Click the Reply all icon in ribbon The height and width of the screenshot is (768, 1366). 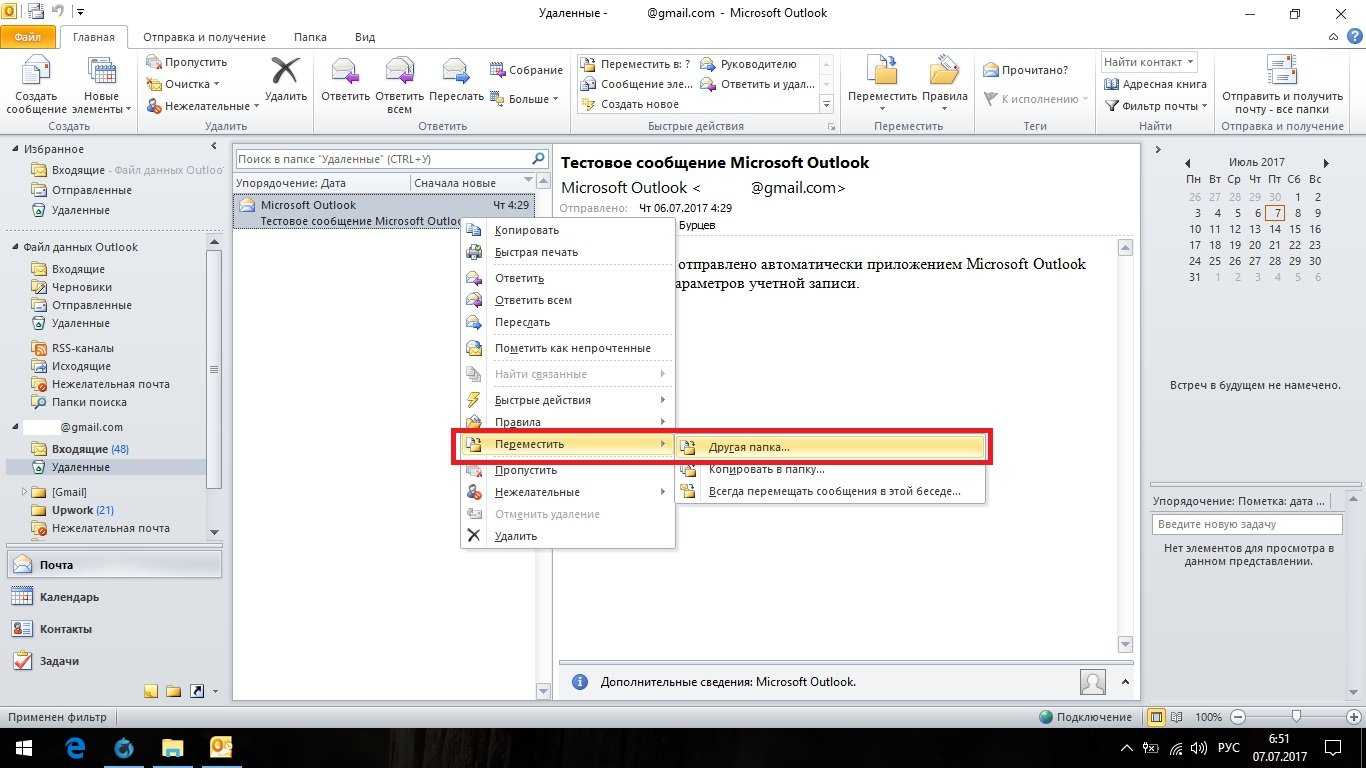[x=399, y=71]
